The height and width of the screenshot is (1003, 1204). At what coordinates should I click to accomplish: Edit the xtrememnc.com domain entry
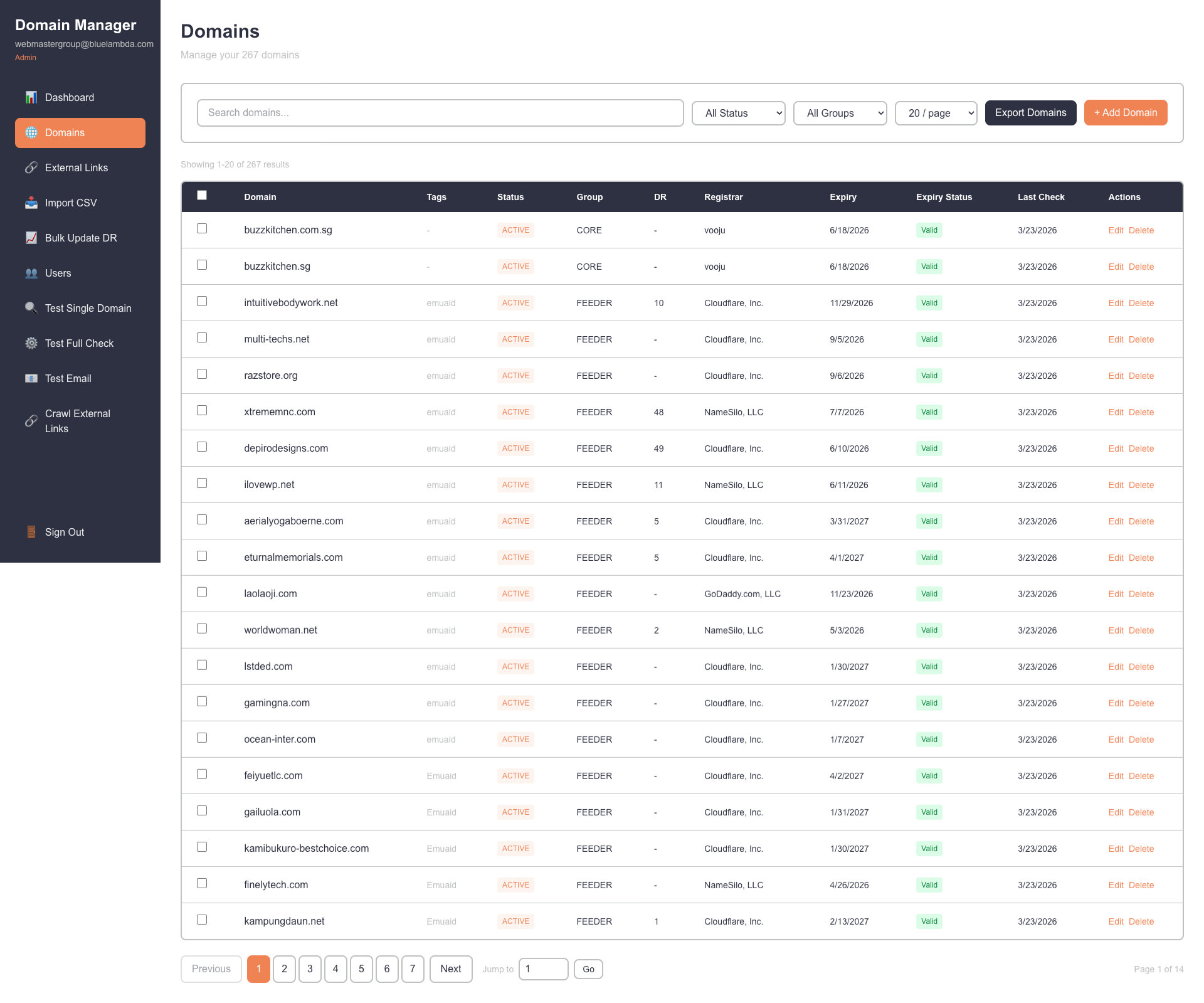pyautogui.click(x=1116, y=412)
